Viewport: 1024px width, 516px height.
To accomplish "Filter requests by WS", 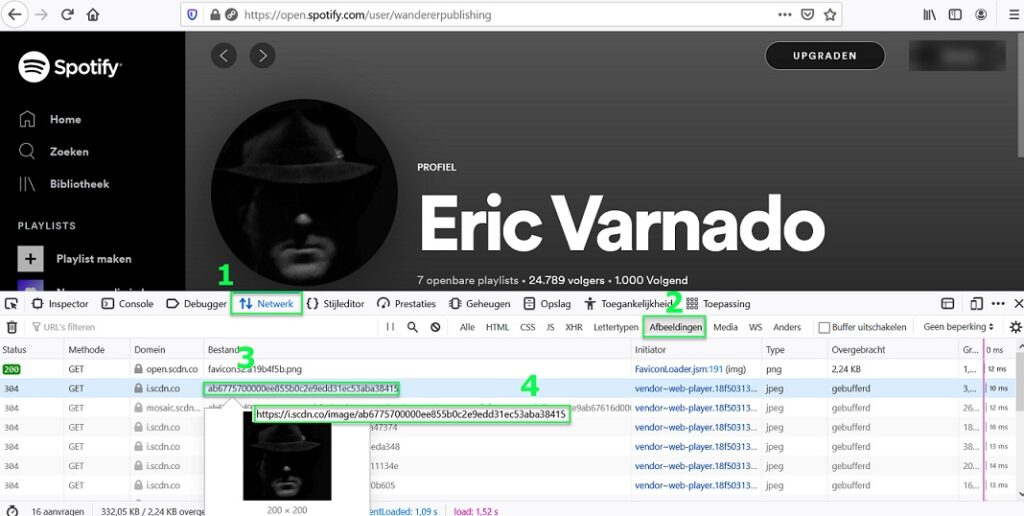I will [755, 327].
